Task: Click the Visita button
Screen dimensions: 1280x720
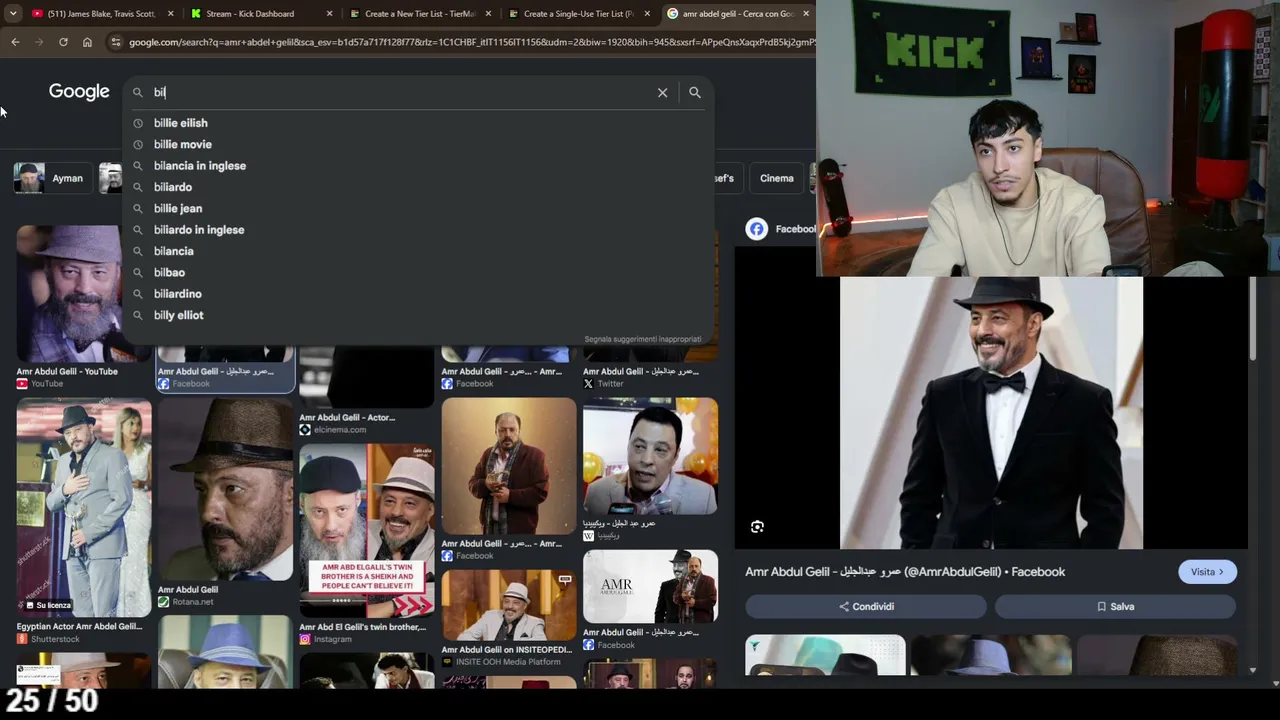Action: 1207,572
